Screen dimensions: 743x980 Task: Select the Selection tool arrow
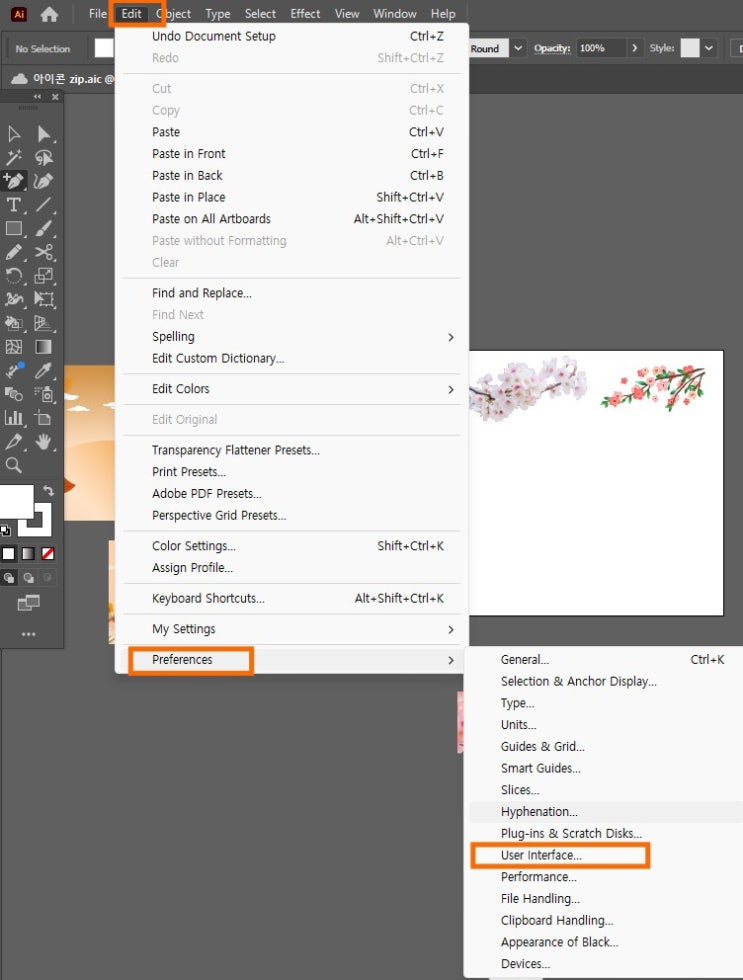pos(14,134)
